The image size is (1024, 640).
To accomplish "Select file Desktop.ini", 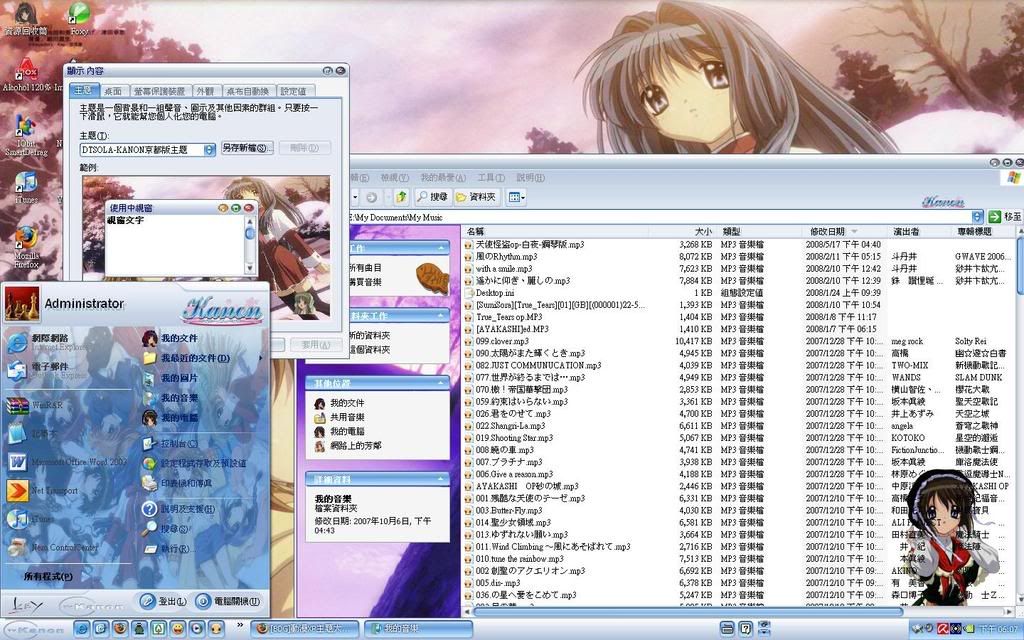I will pyautogui.click(x=494, y=293).
